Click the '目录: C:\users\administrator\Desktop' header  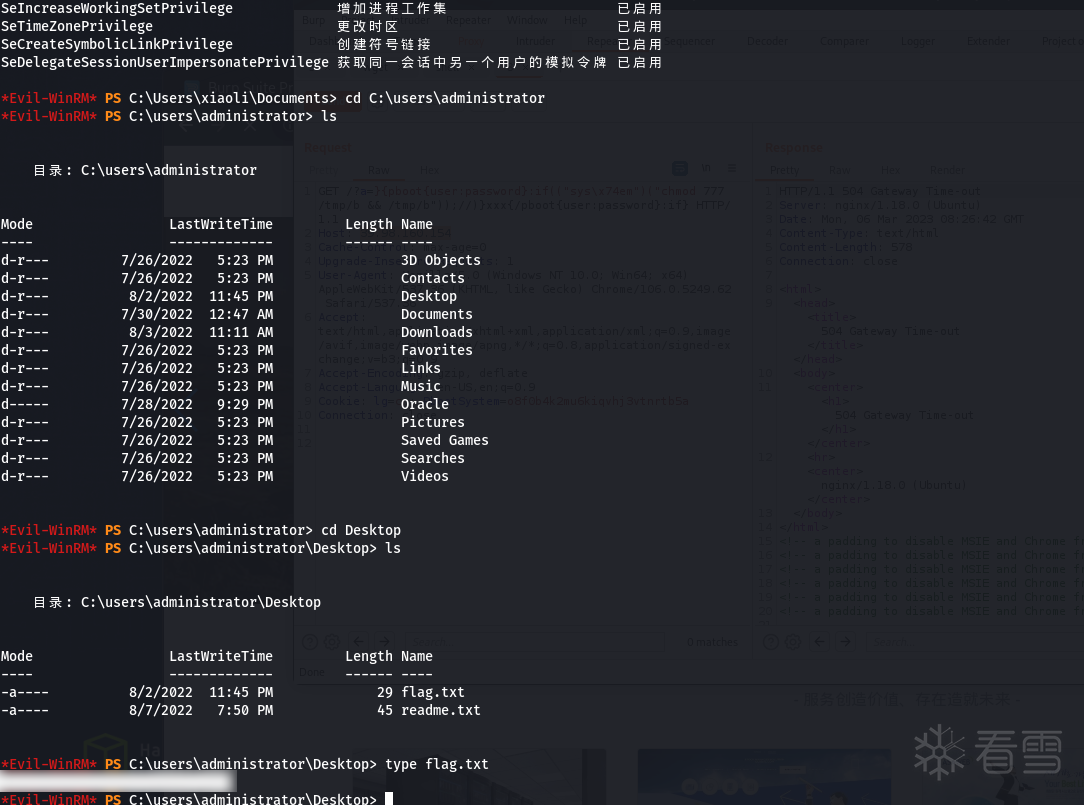[x=177, y=602]
